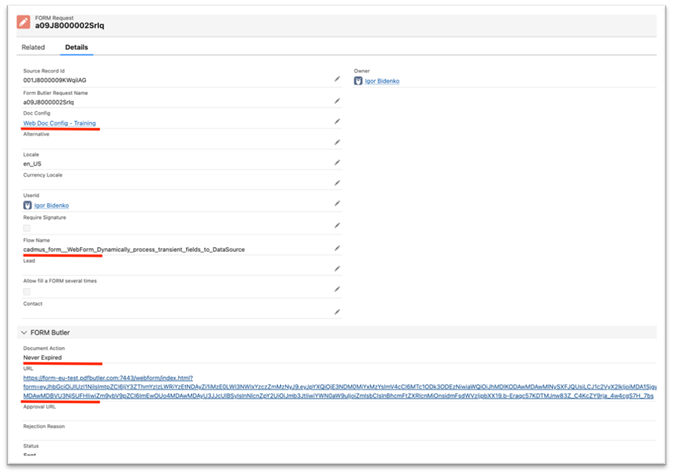673x474 pixels.
Task: Click edit pencil beside Contact field
Action: click(x=338, y=311)
